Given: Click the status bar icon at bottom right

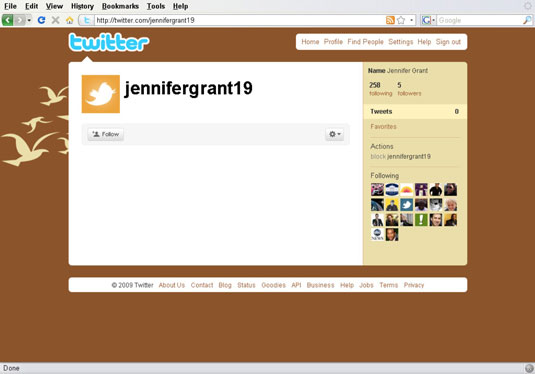Looking at the screenshot, I should coord(529,368).
